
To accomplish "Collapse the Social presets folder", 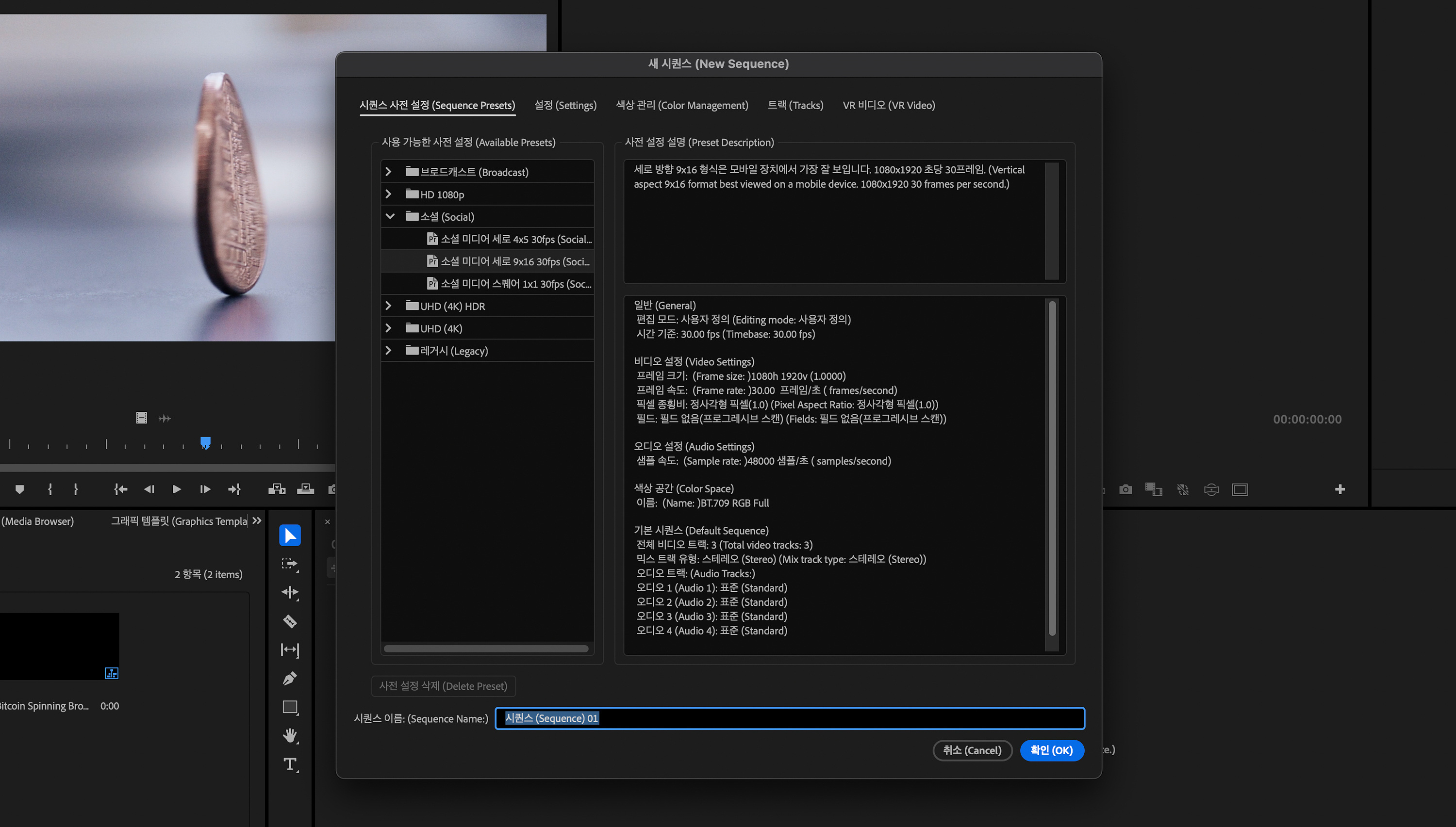I will [x=390, y=216].
